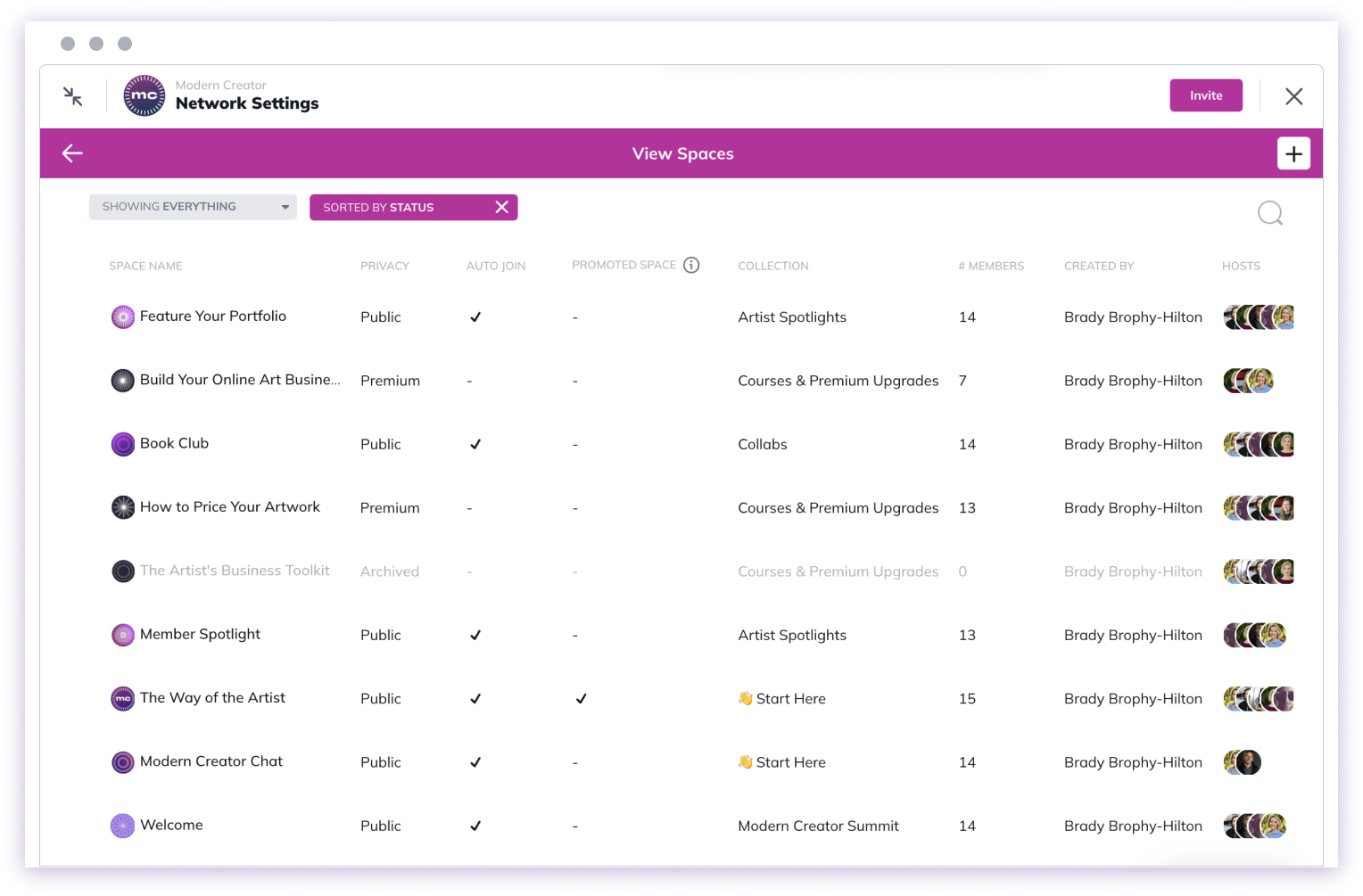Open the Showing Everything filter dropdown
The image size is (1363, 896).
pos(193,207)
